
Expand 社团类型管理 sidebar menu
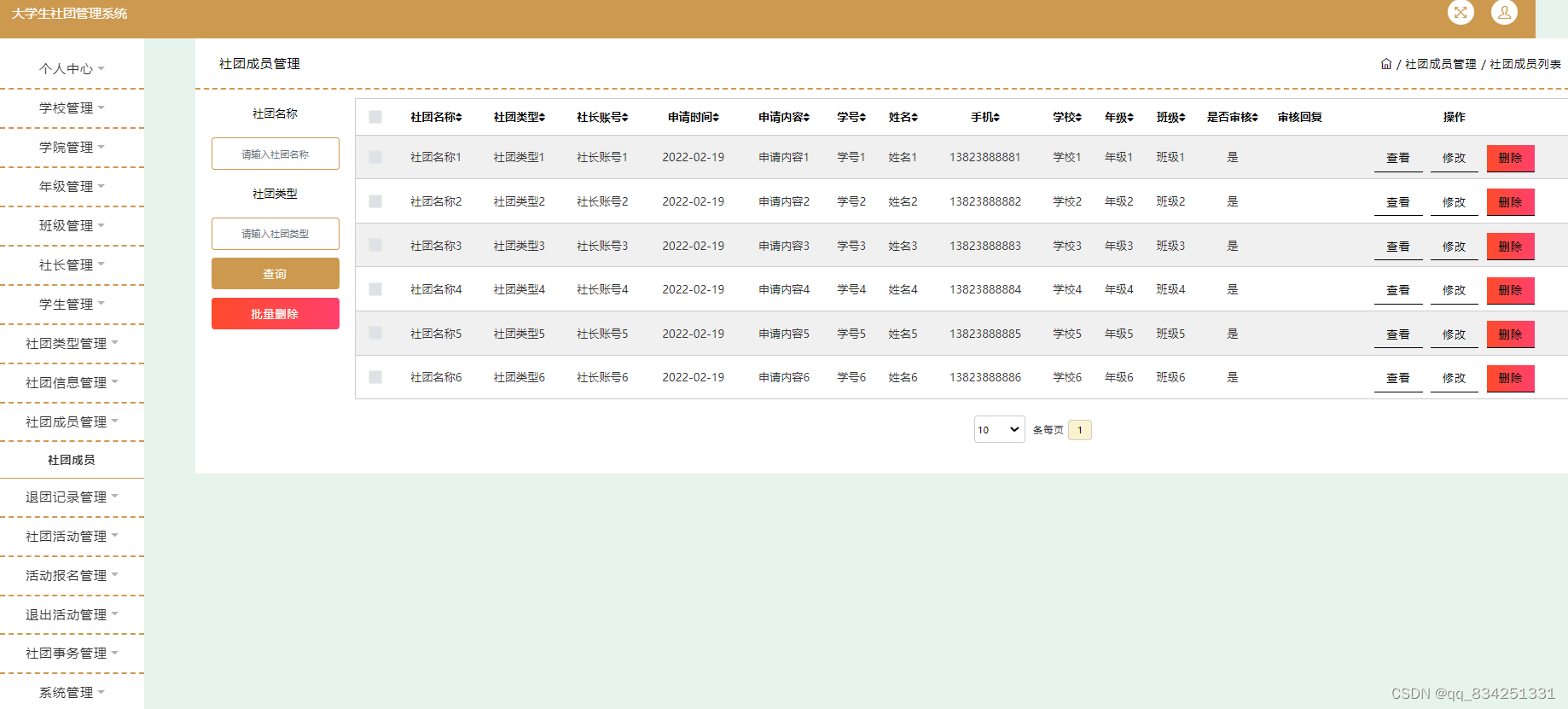72,343
